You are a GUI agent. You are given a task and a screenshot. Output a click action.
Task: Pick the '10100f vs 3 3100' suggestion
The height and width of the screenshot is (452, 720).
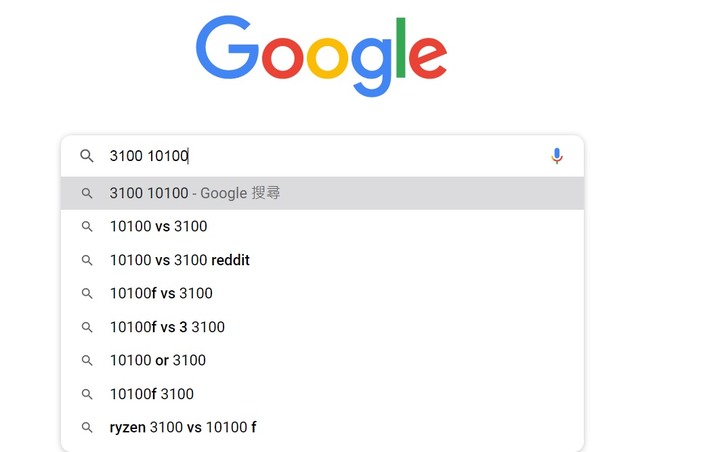pos(322,327)
